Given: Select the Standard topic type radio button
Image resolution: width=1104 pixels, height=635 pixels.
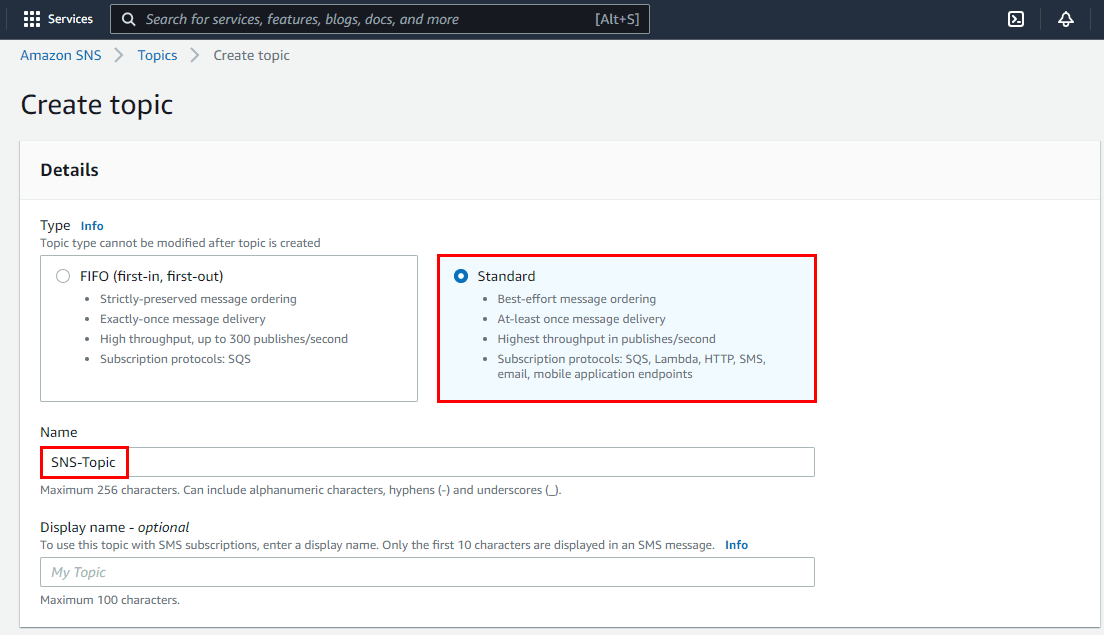Looking at the screenshot, I should coord(461,276).
